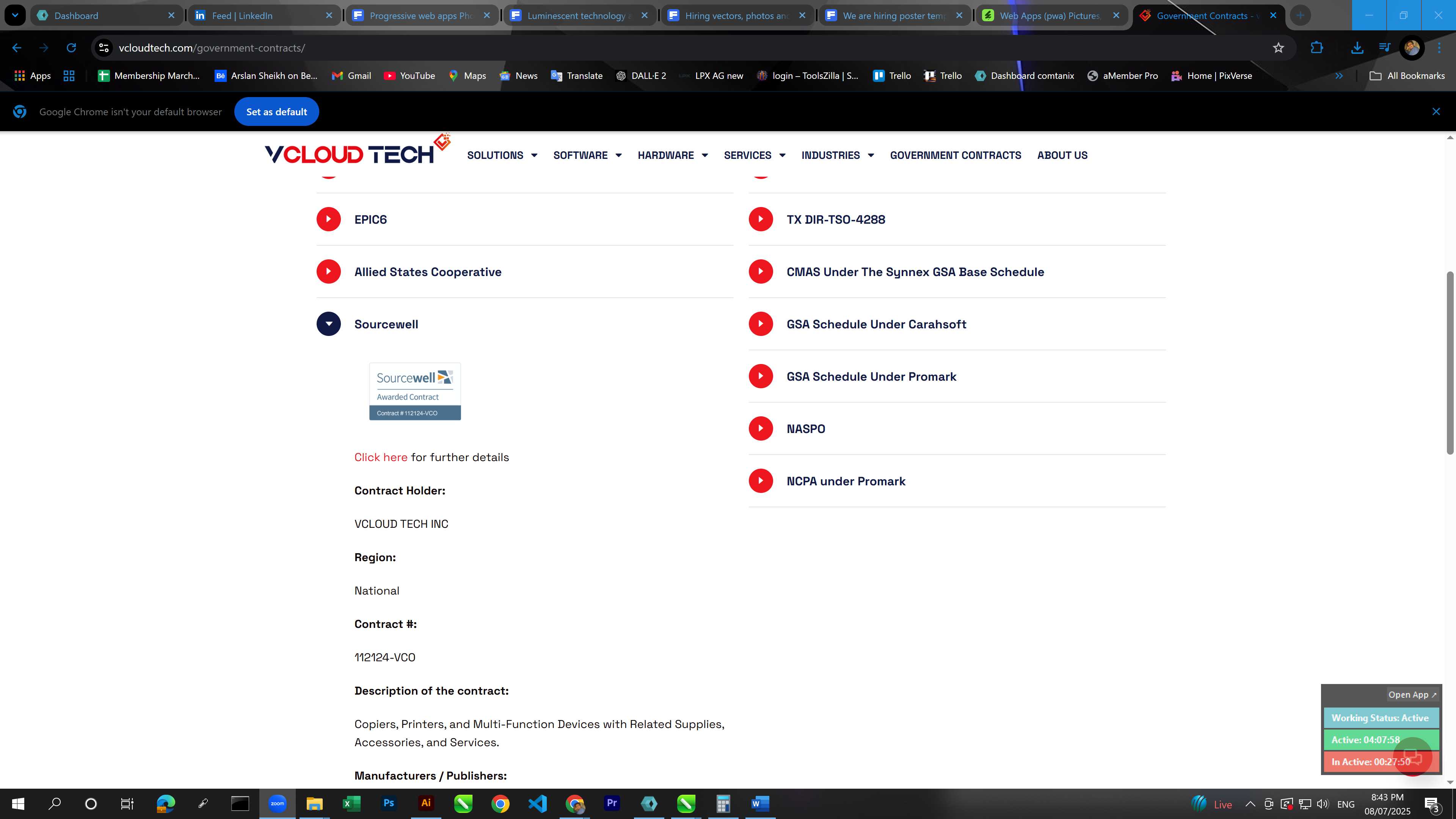Open Excel from the taskbar
The image size is (1456, 819).
click(x=351, y=803)
